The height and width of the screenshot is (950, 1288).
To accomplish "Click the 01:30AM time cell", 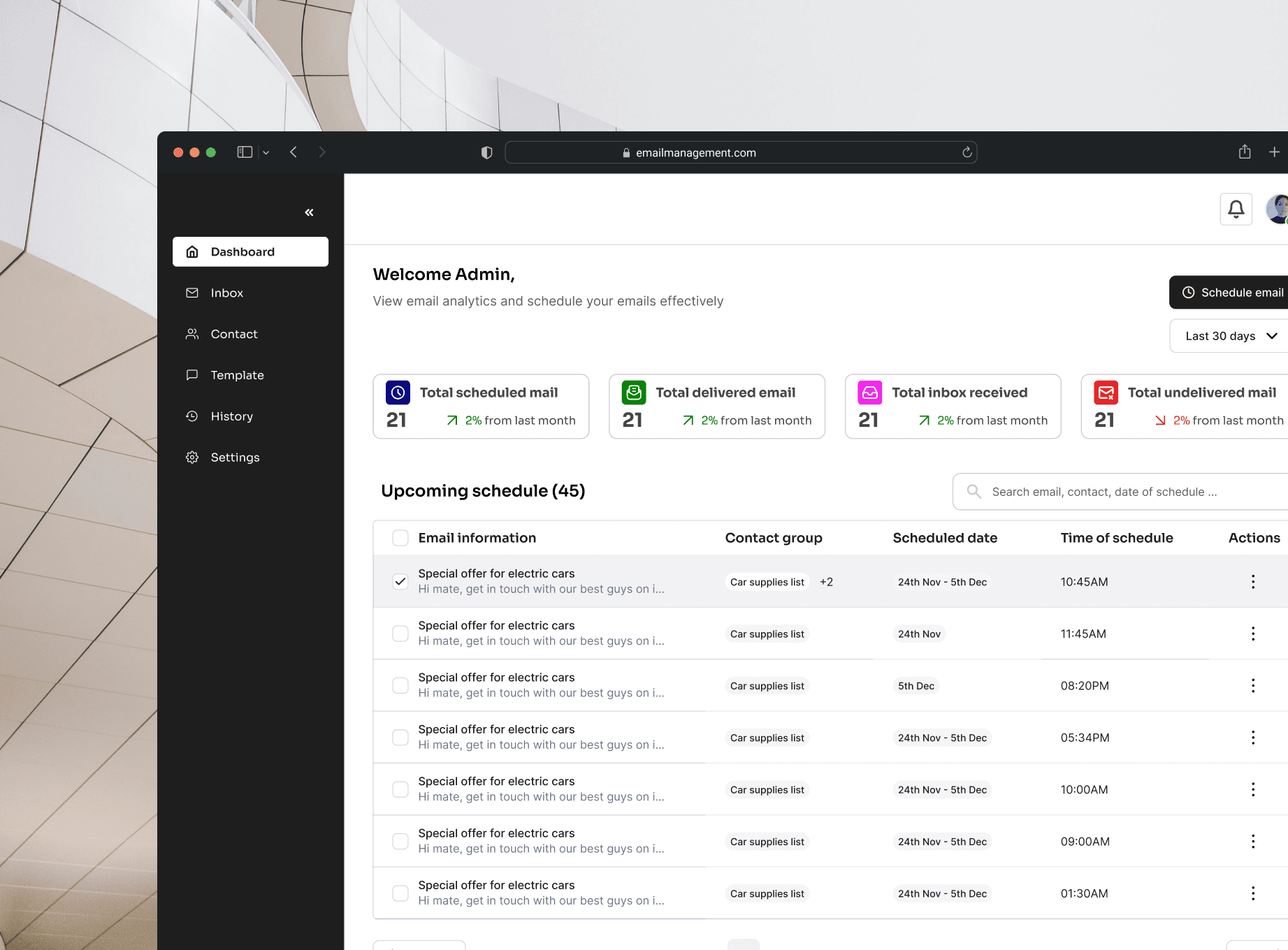I will (x=1085, y=893).
